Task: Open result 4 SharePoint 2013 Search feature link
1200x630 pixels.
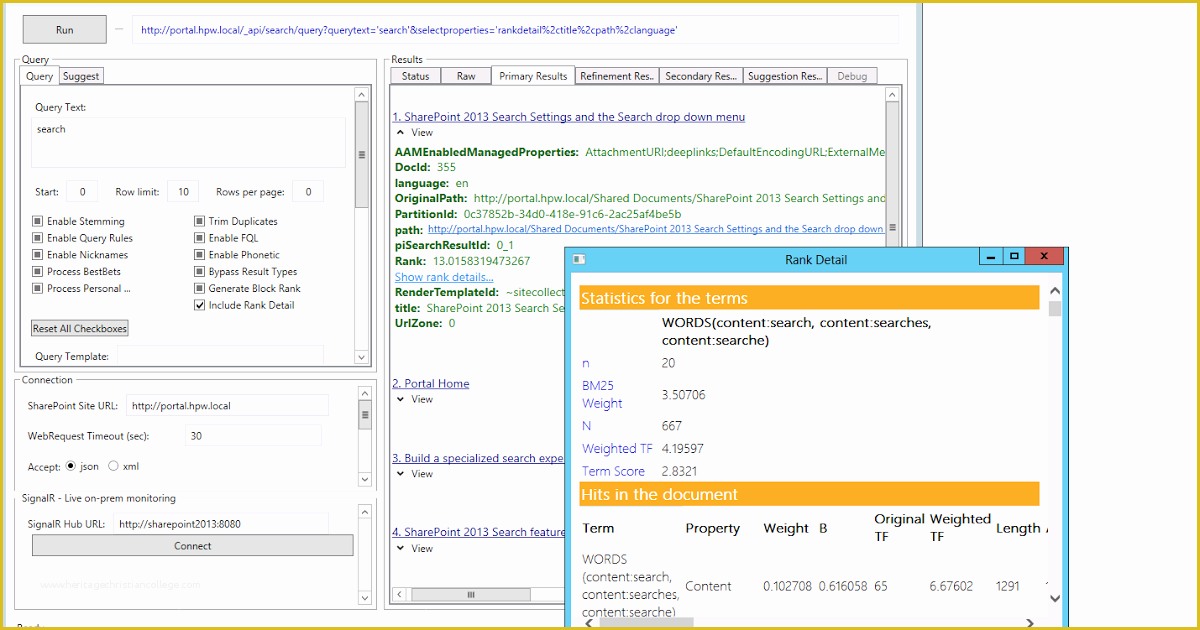Action: click(478, 532)
